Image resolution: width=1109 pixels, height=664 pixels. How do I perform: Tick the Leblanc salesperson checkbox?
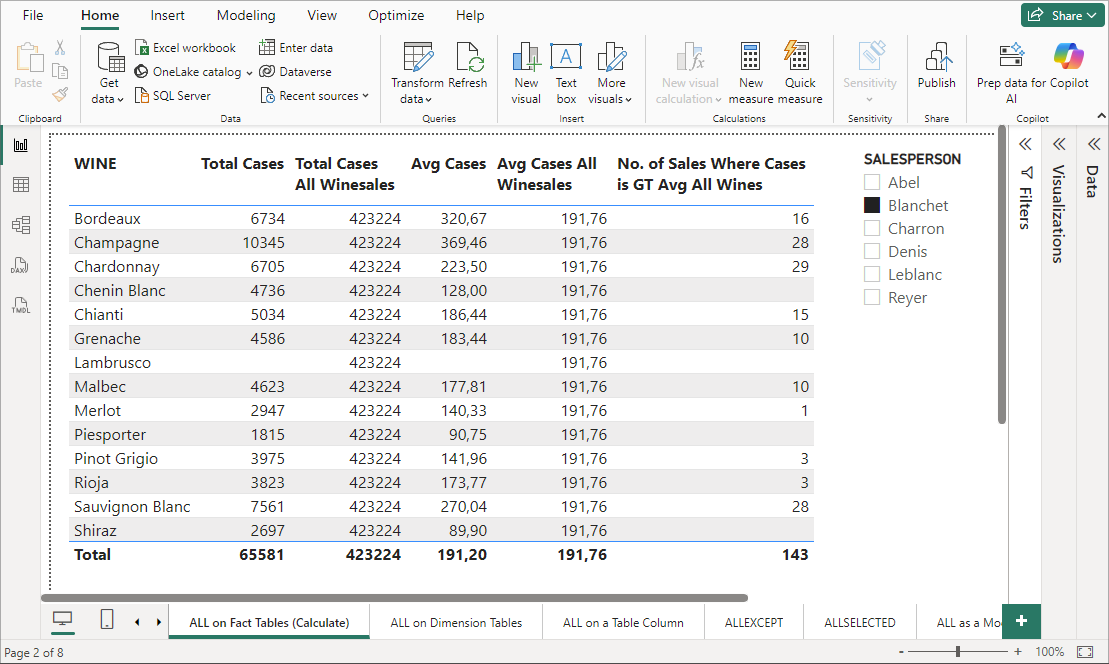click(872, 275)
